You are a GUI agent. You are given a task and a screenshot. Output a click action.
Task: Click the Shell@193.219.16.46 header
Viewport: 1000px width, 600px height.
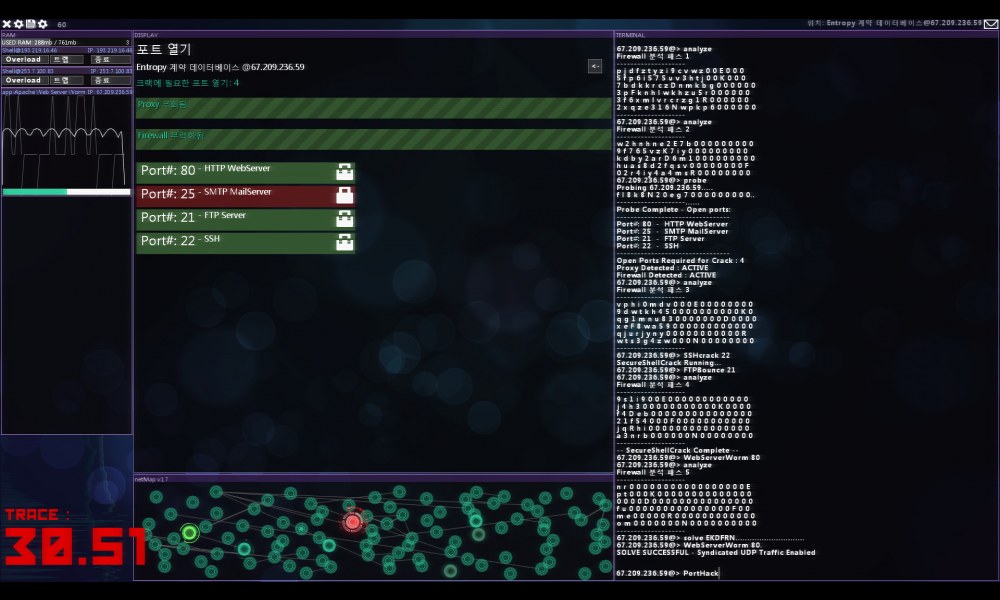click(66, 50)
